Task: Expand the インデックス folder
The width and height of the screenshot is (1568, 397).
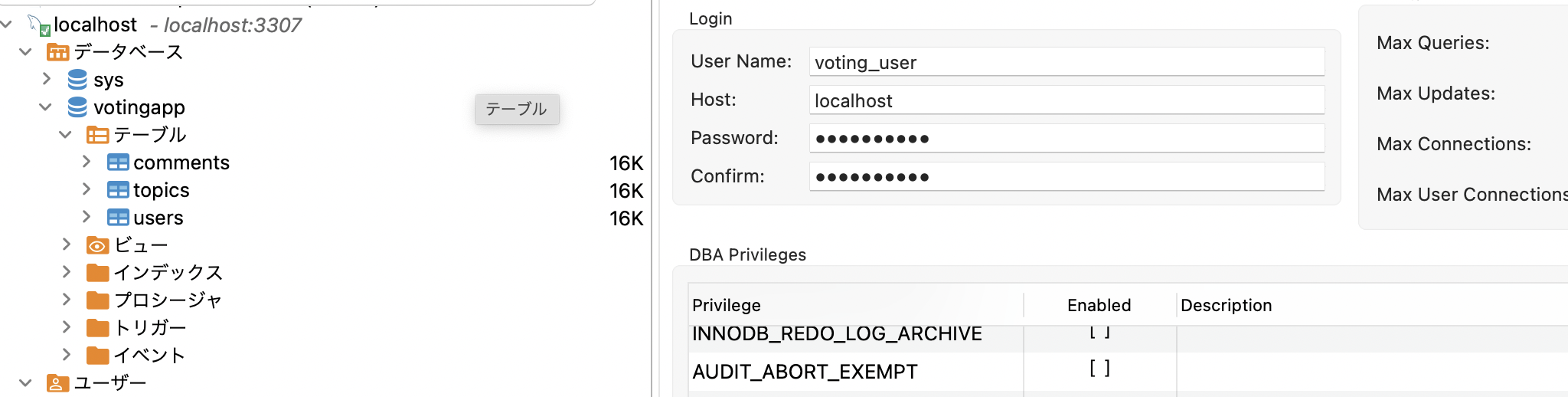Action: point(67,272)
